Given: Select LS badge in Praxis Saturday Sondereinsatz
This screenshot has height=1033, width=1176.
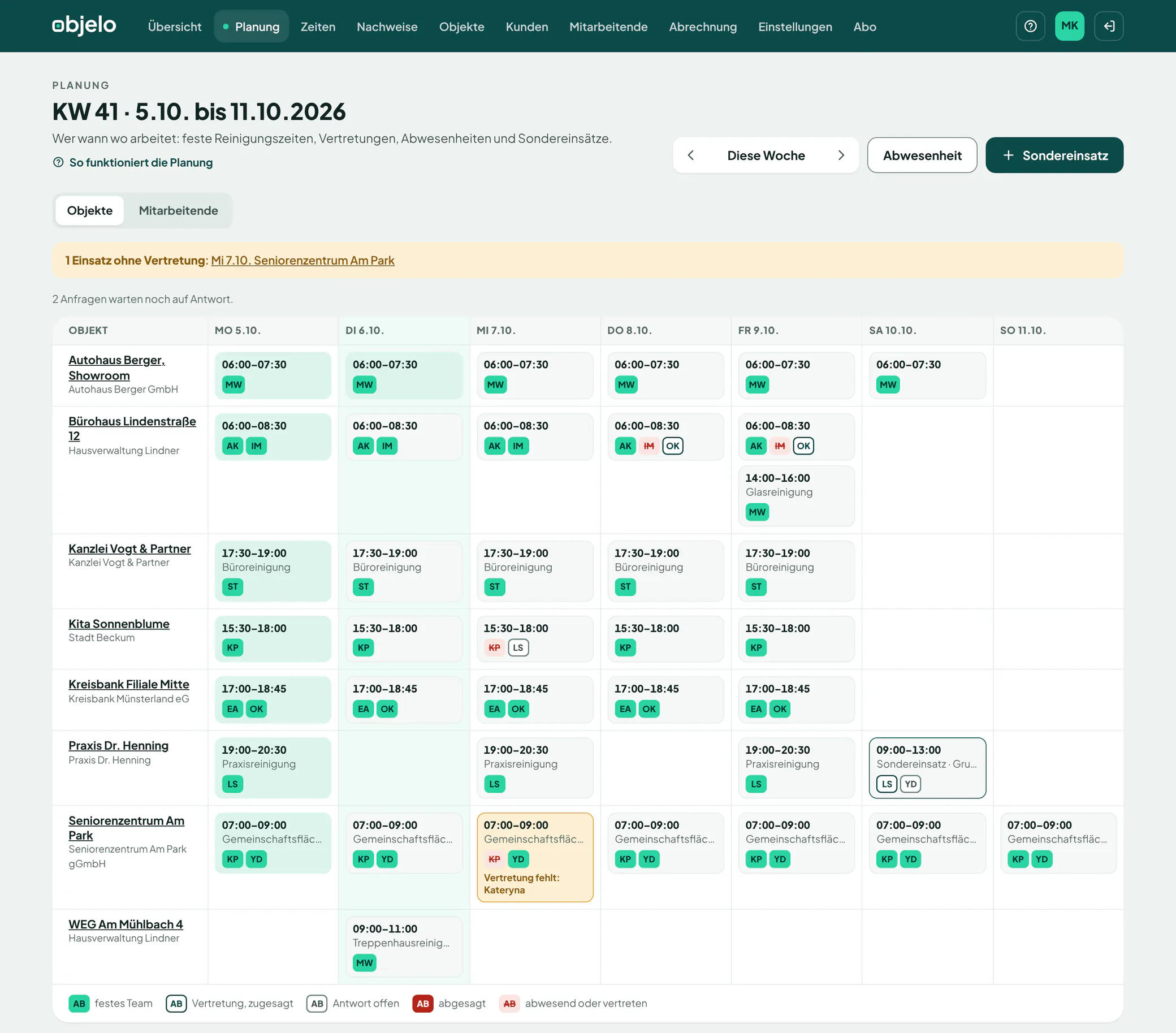Looking at the screenshot, I should point(887,784).
